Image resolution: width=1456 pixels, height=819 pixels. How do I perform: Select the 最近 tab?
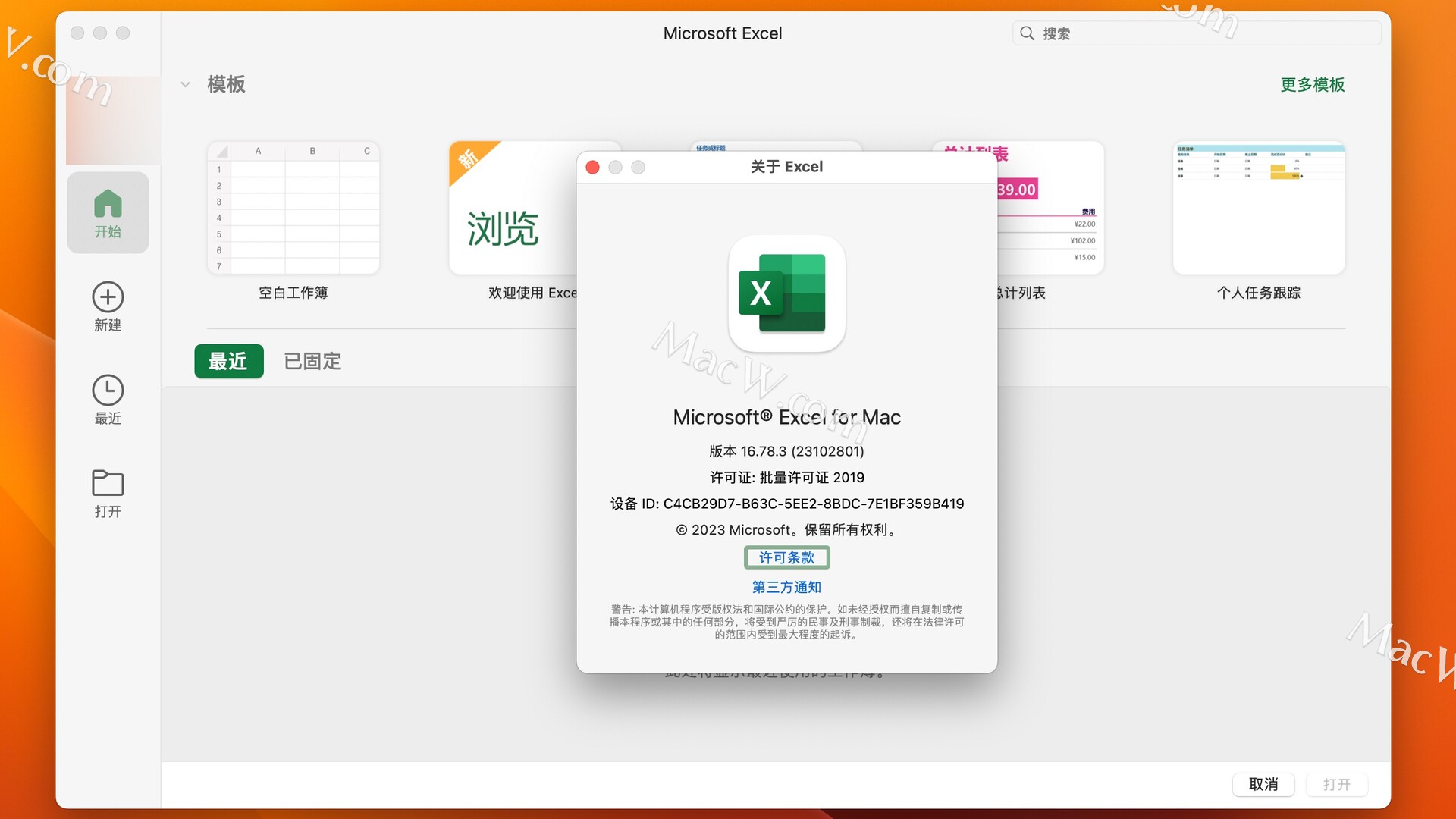tap(228, 362)
